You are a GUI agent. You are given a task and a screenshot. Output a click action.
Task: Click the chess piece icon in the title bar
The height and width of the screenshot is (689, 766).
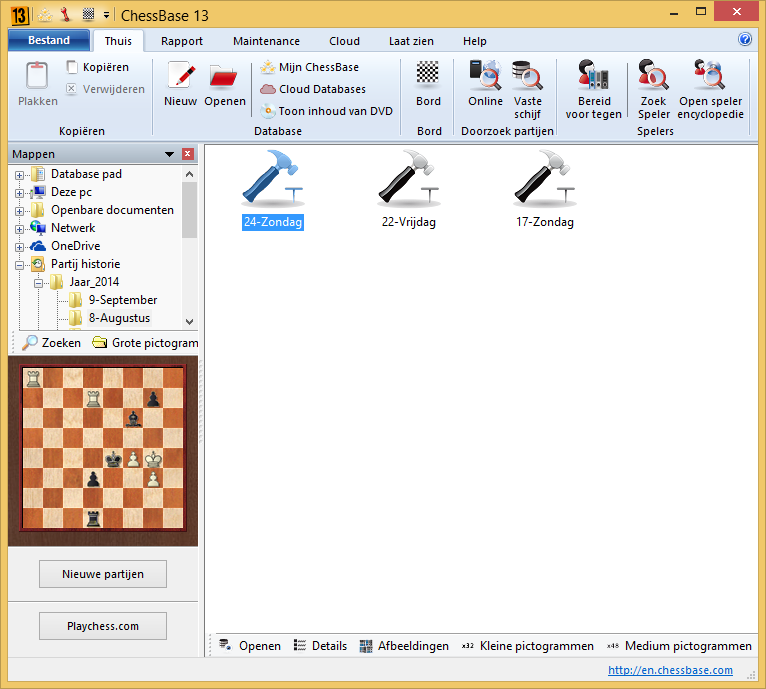(65, 15)
